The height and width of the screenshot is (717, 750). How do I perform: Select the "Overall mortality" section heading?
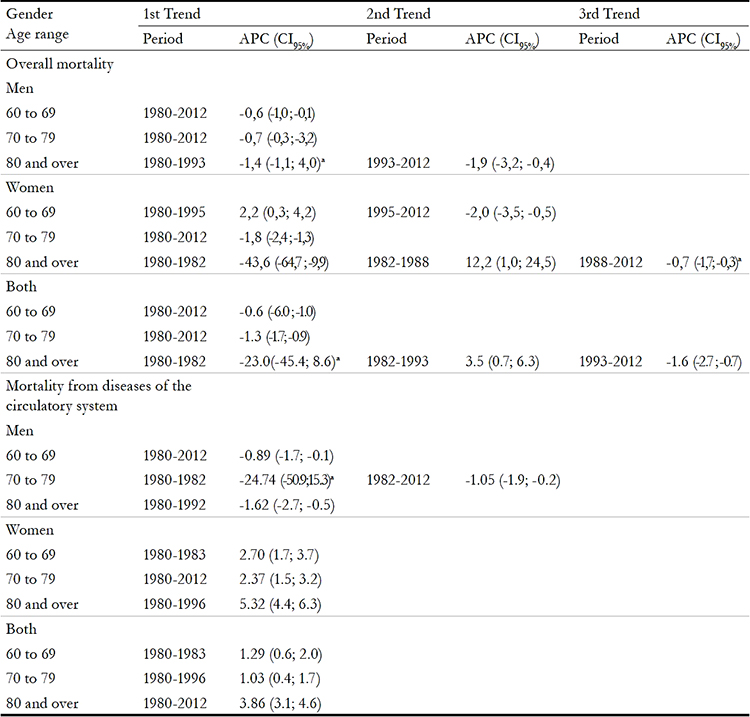point(58,63)
